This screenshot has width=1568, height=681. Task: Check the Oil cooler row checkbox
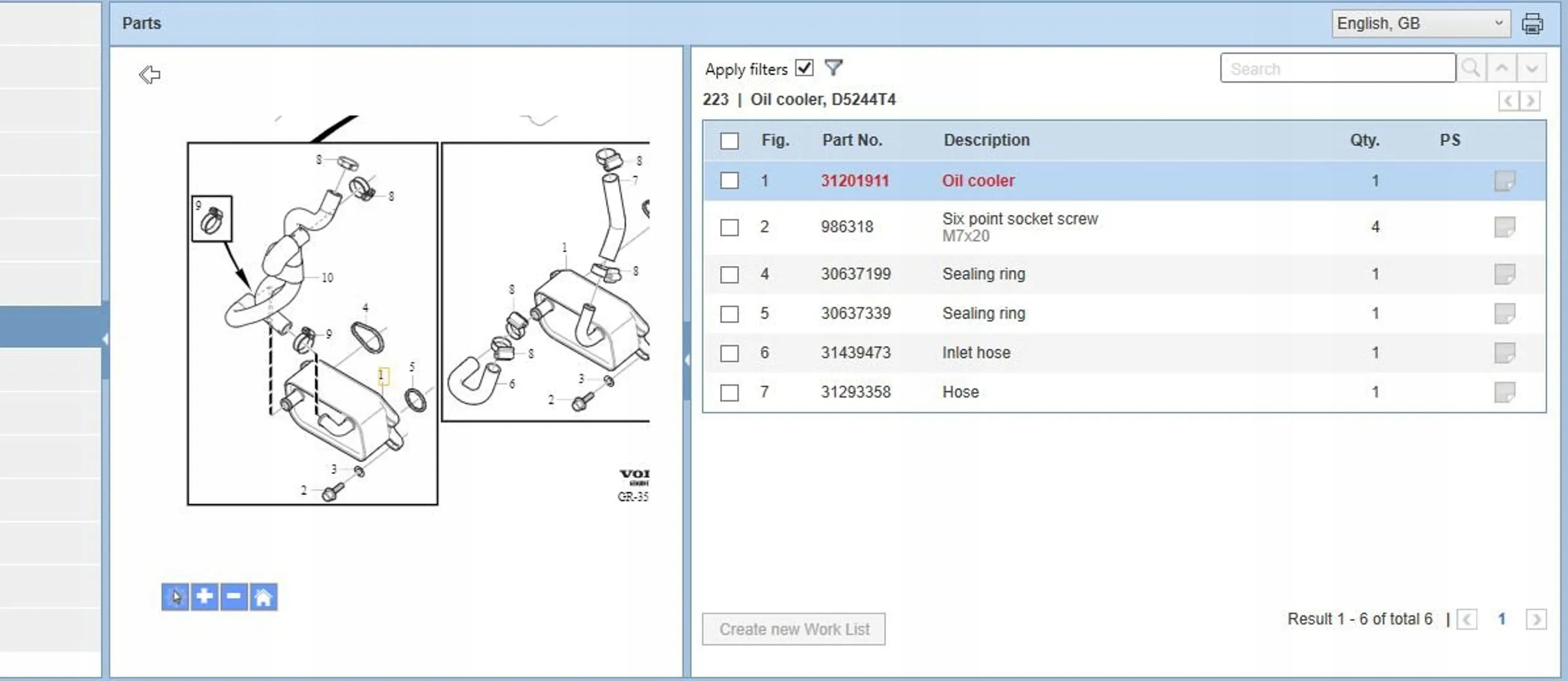pos(729,181)
